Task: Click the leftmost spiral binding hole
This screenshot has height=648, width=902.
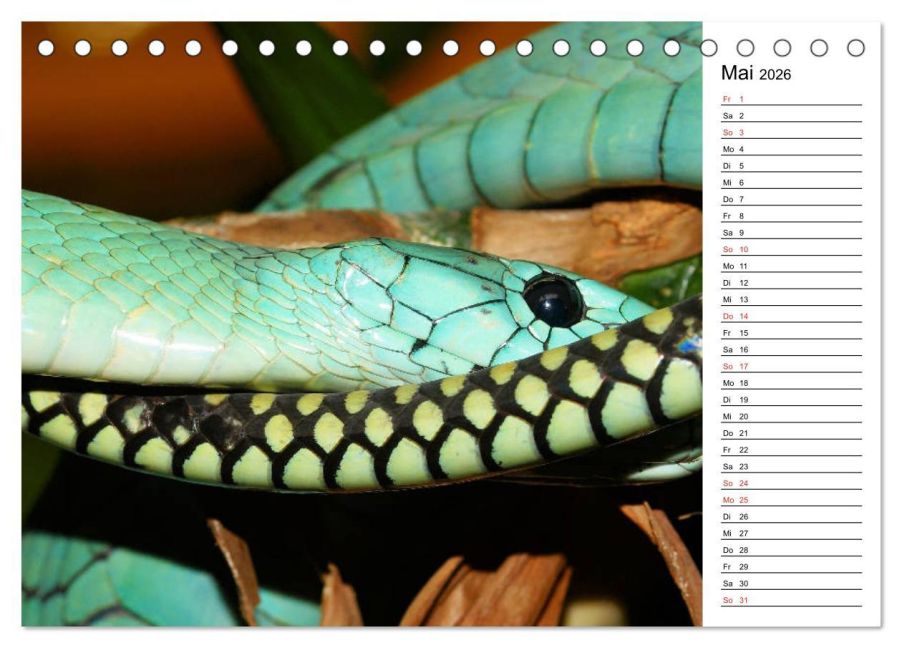Action: point(46,48)
